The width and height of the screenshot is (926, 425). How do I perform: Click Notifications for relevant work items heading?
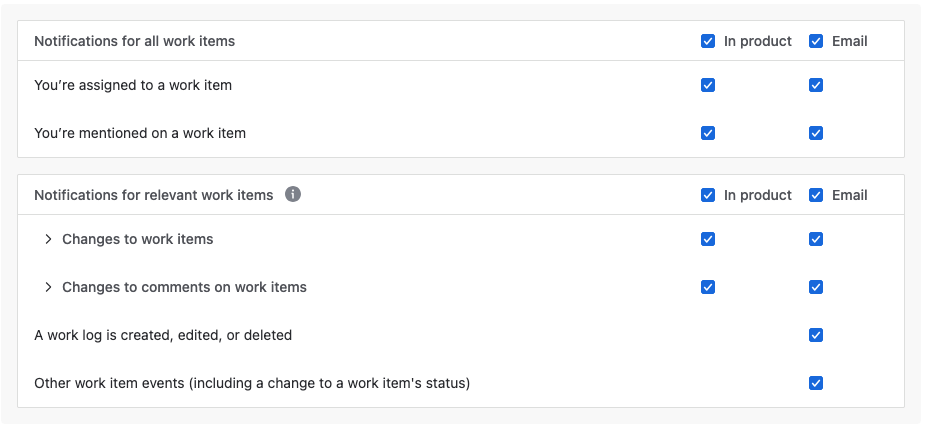pyautogui.click(x=153, y=195)
